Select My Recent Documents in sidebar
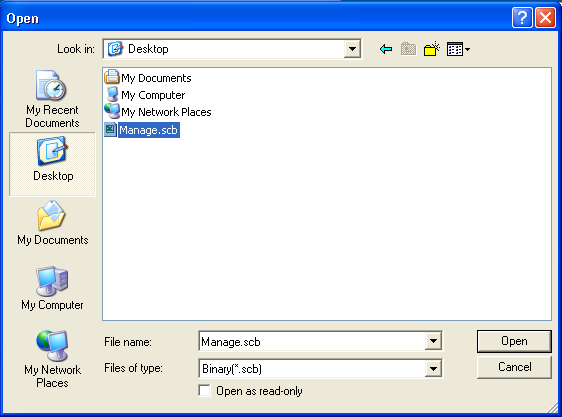Image resolution: width=562 pixels, height=417 pixels. [x=52, y=99]
